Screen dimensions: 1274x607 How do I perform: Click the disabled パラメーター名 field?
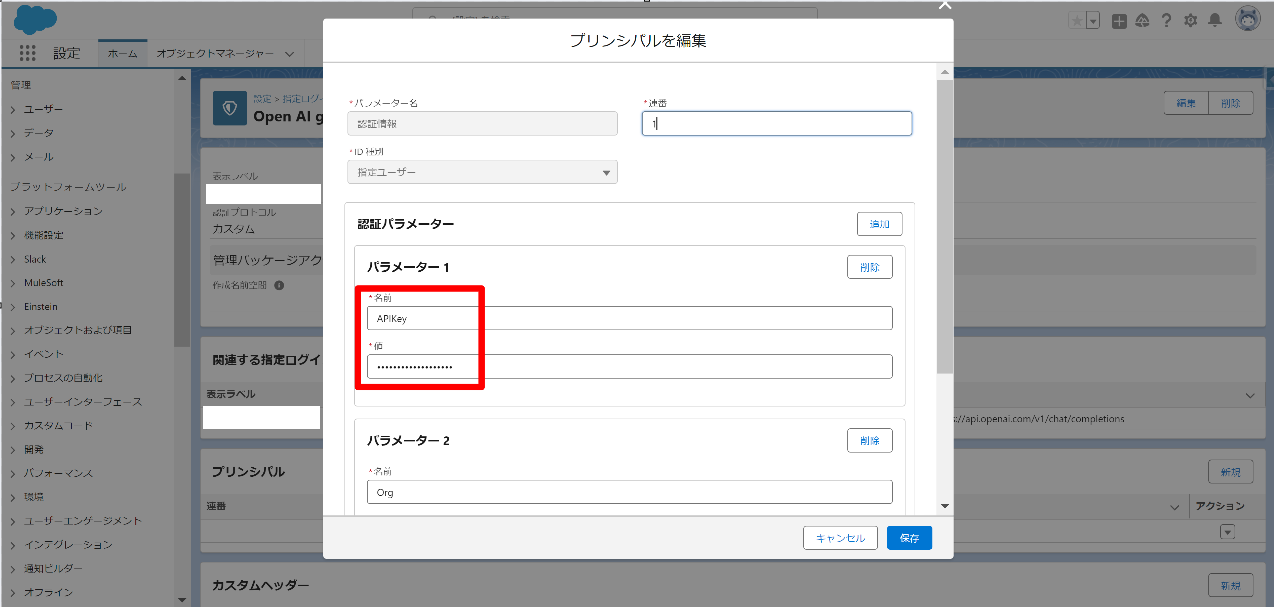[x=482, y=123]
